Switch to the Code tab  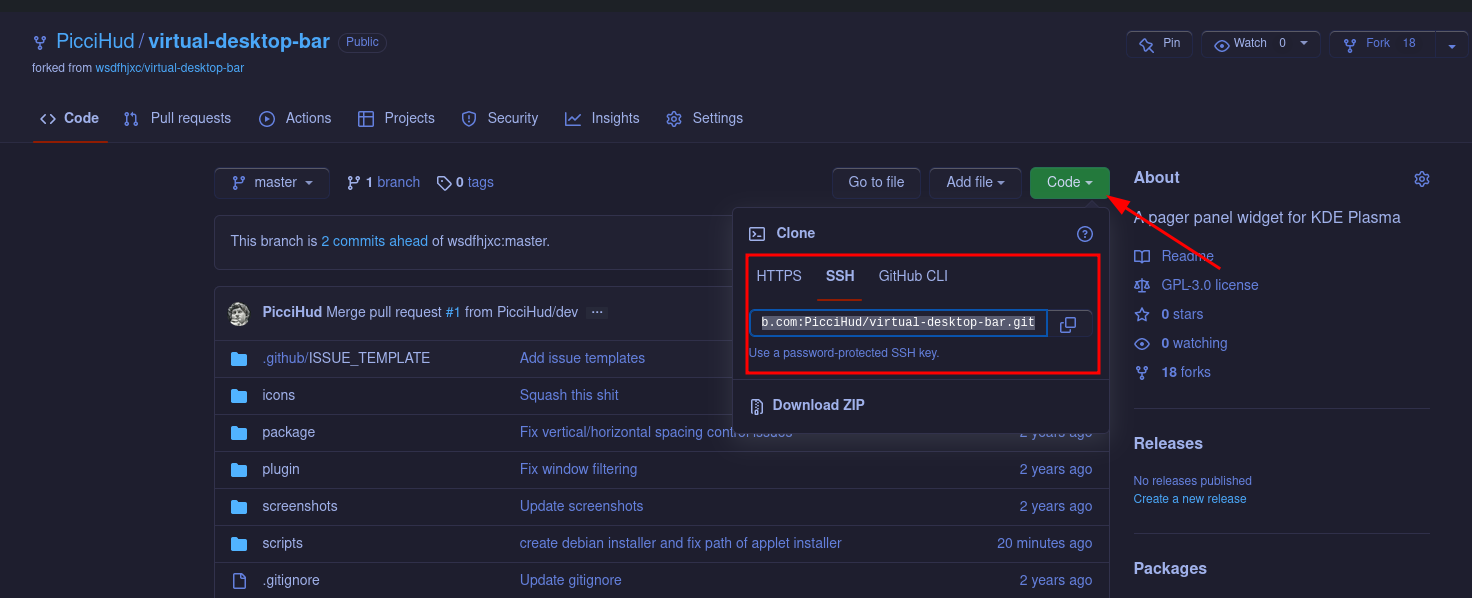coord(69,118)
